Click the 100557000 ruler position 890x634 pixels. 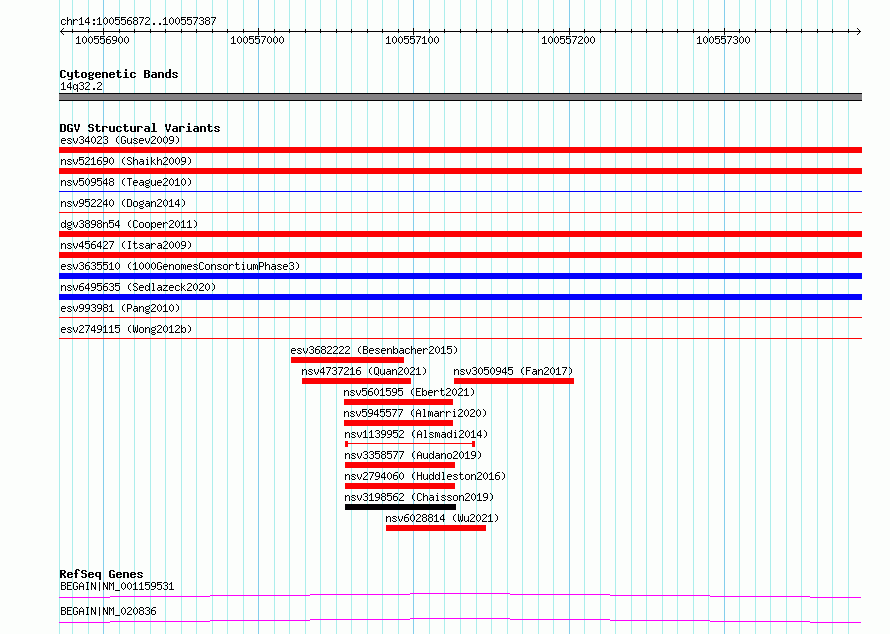257,40
